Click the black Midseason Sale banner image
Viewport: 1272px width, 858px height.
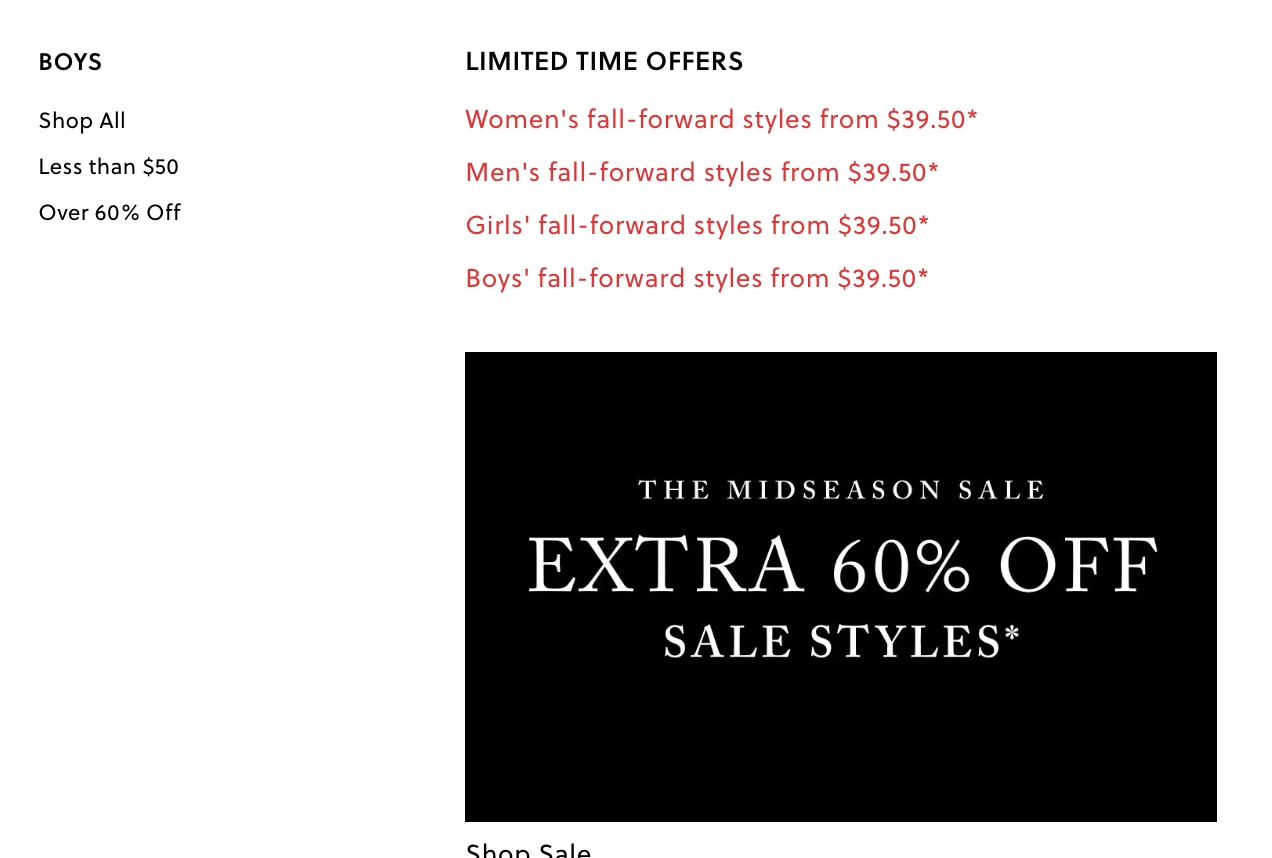click(840, 740)
